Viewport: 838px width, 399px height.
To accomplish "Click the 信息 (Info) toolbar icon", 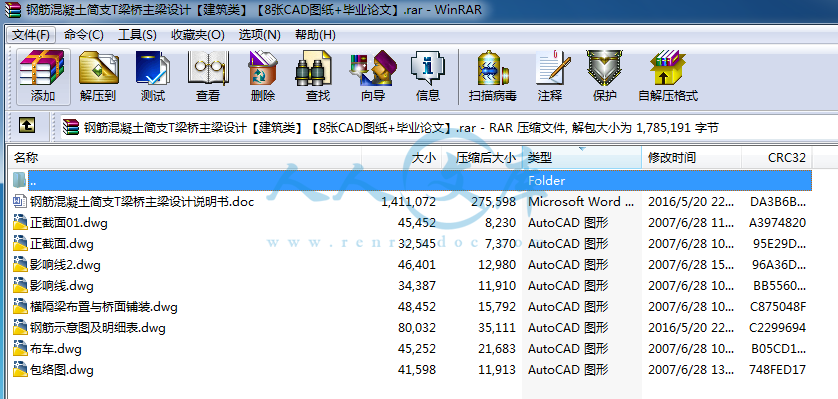I will (x=428, y=68).
